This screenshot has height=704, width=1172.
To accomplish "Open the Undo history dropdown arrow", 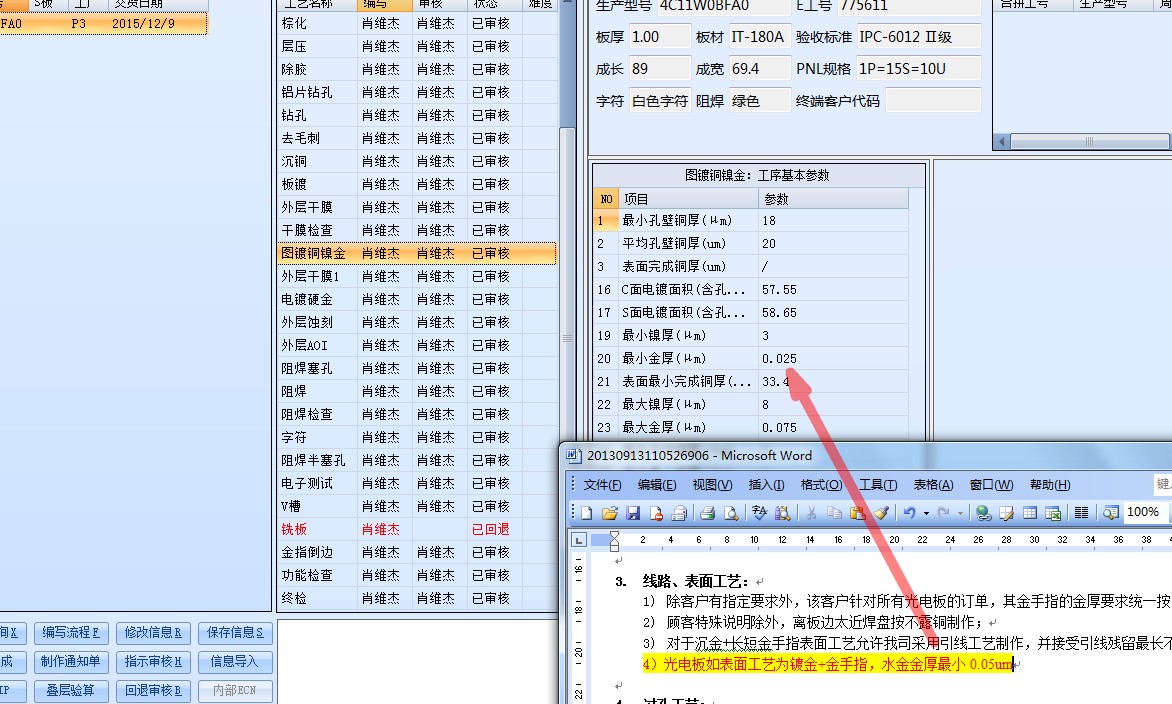I will click(926, 513).
